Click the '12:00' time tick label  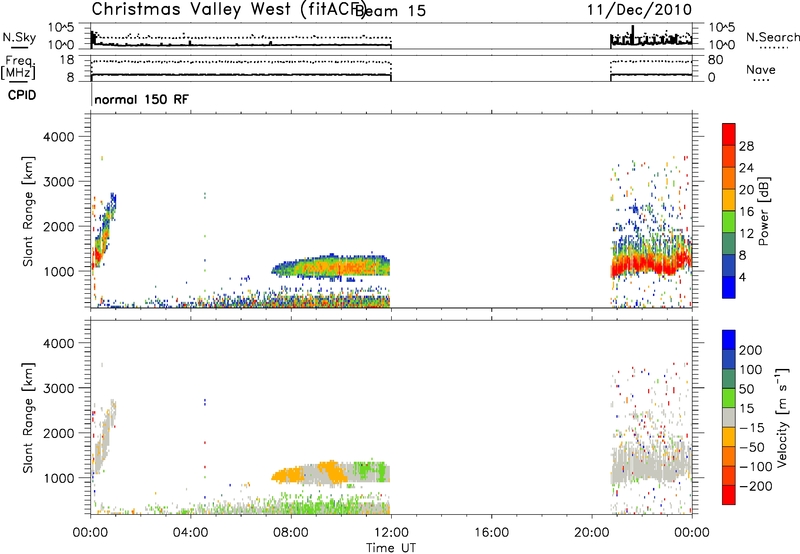391,533
